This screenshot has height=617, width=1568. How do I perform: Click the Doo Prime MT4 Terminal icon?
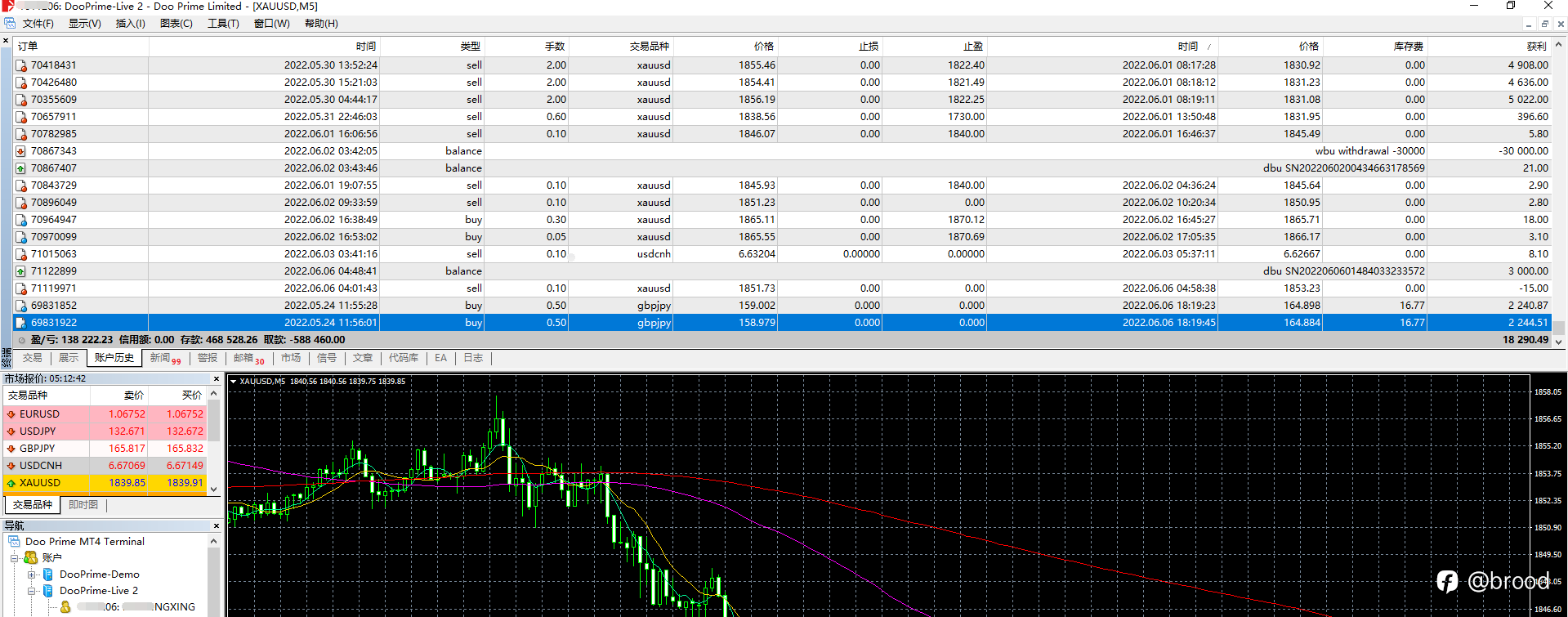(14, 542)
